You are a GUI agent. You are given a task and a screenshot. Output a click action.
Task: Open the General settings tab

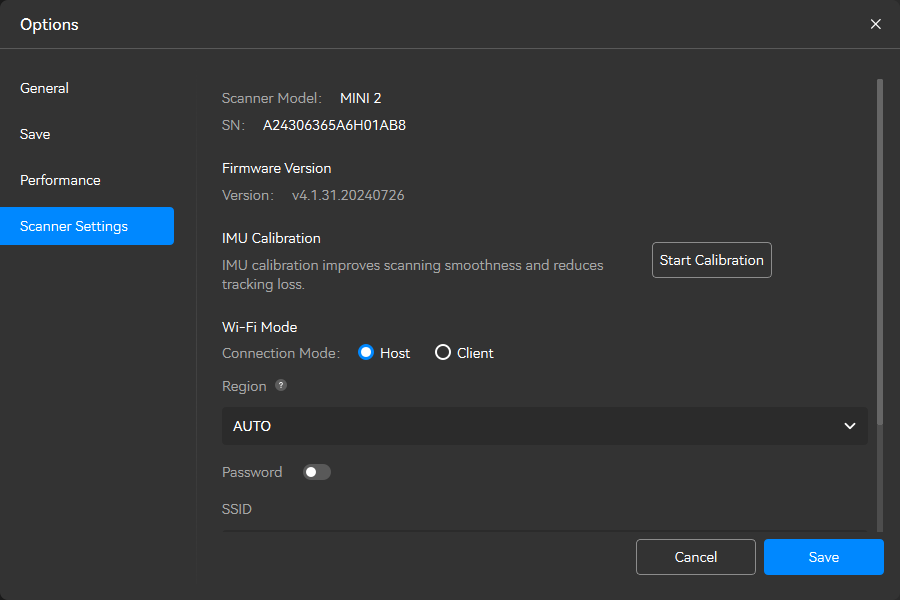(x=44, y=88)
